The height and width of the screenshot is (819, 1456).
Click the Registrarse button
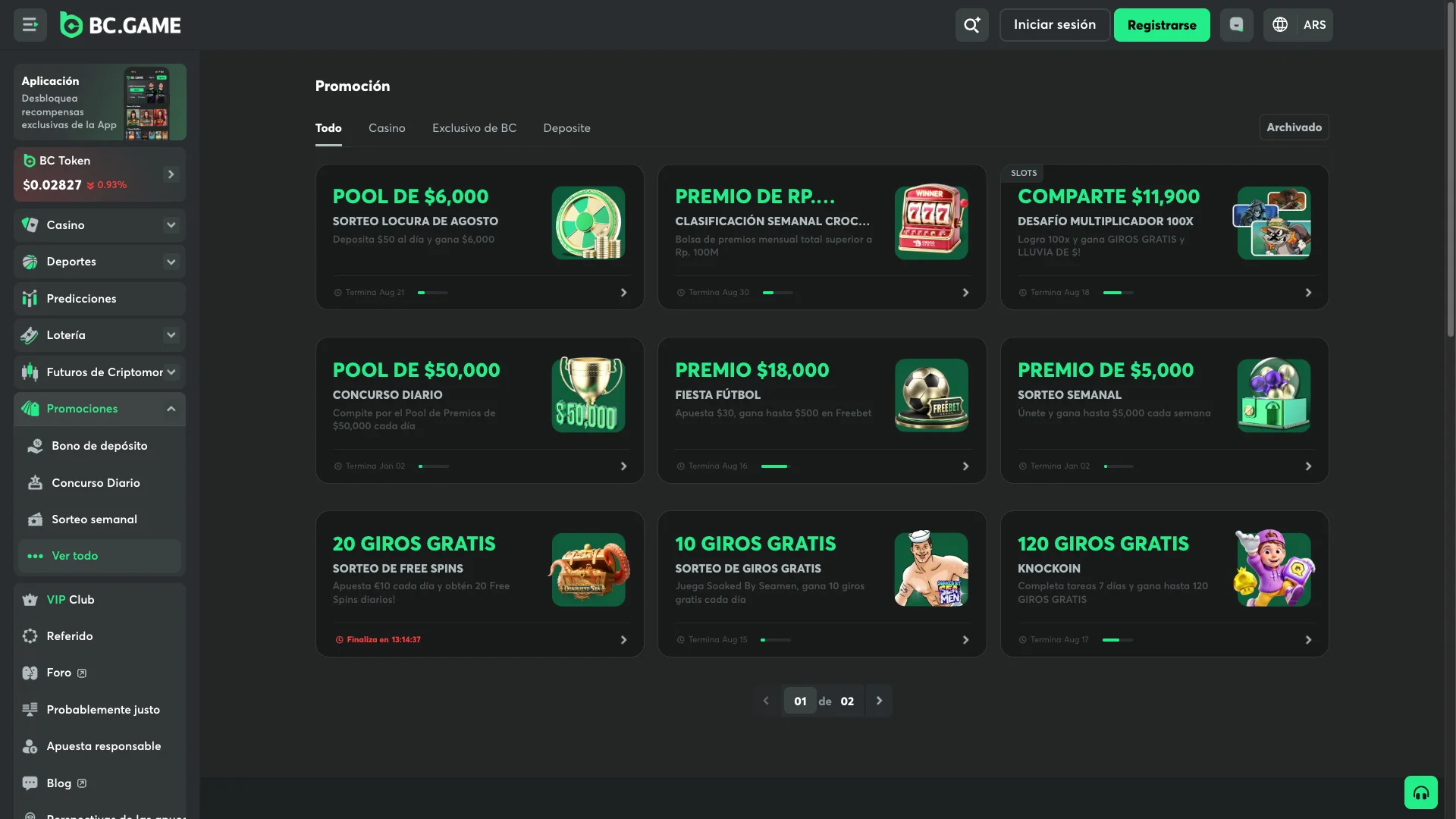coord(1162,25)
